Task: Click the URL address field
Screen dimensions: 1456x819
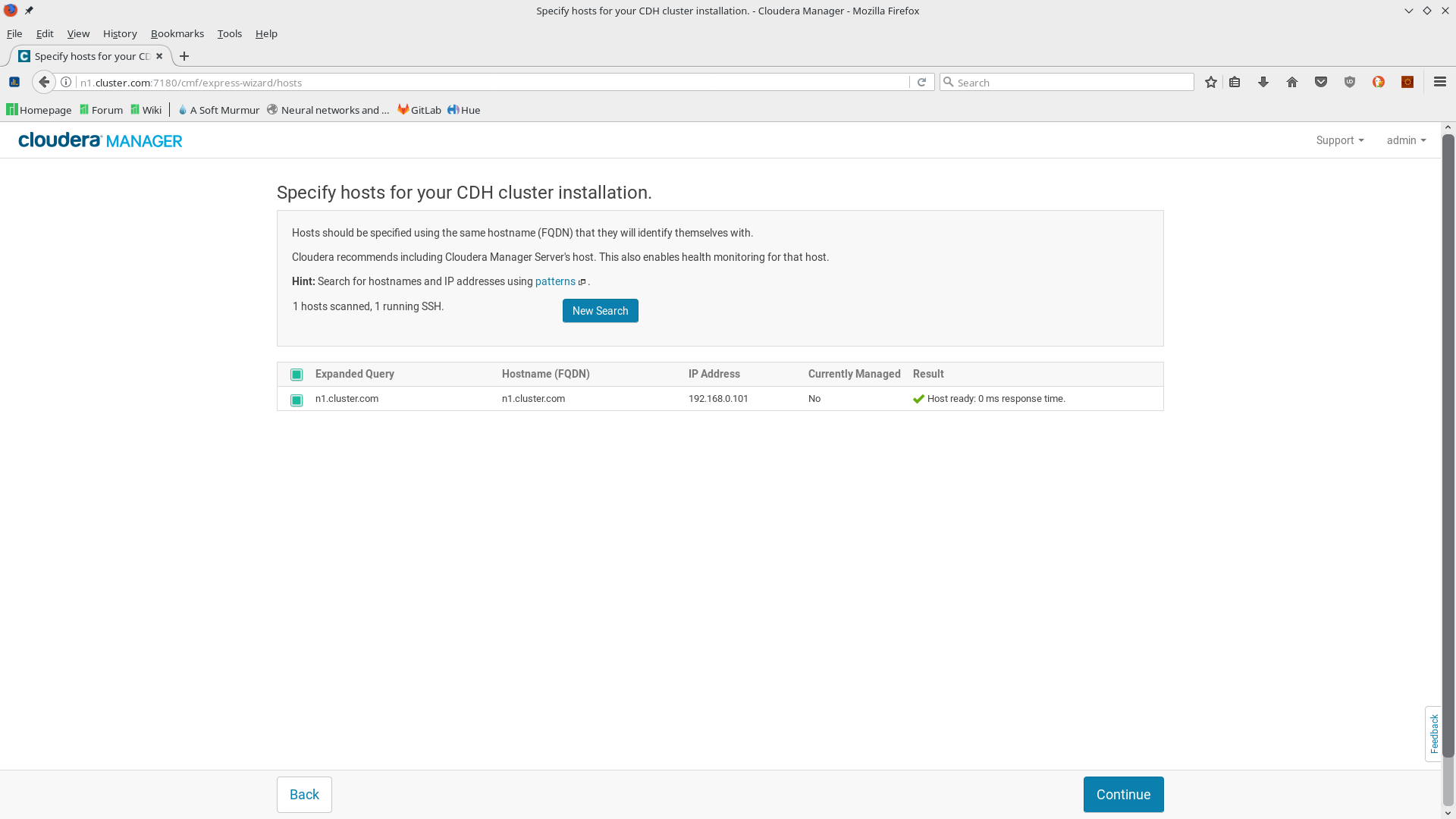Action: point(493,82)
